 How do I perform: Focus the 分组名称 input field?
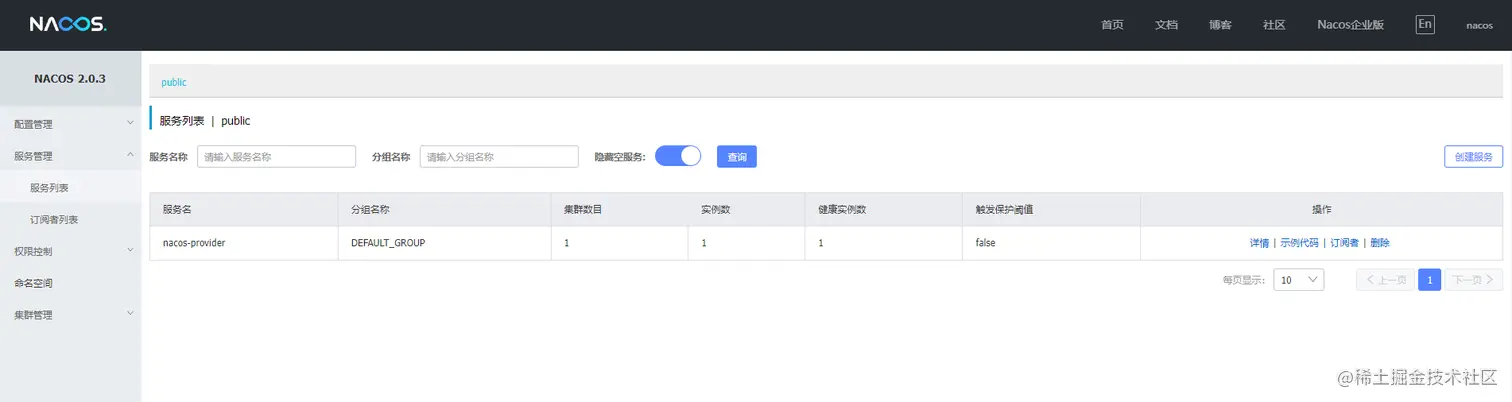tap(499, 156)
